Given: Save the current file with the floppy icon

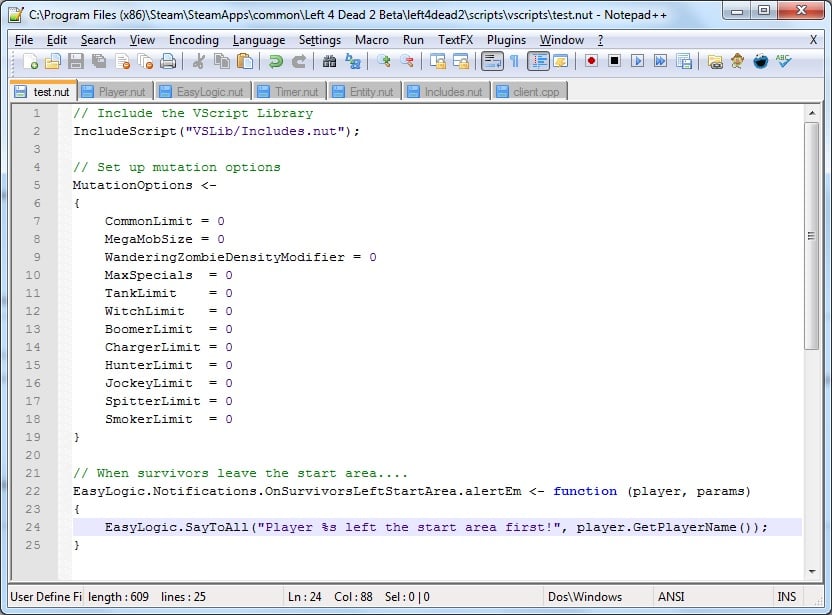Looking at the screenshot, I should 76,62.
